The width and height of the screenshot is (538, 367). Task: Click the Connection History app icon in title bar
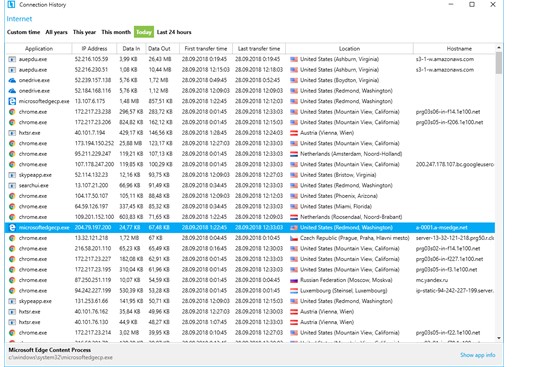pos(11,4)
